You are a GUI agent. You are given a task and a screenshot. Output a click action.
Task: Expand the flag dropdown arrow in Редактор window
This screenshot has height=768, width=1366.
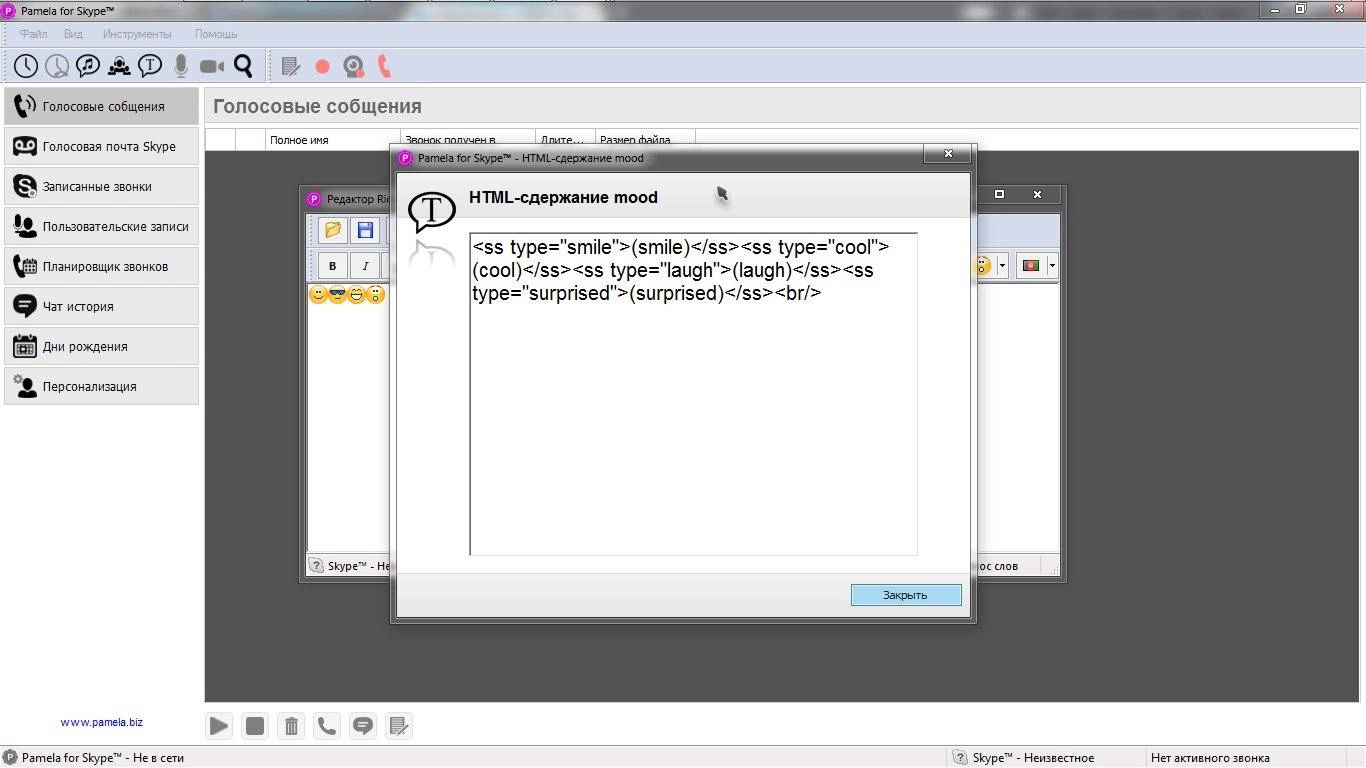click(x=1051, y=266)
